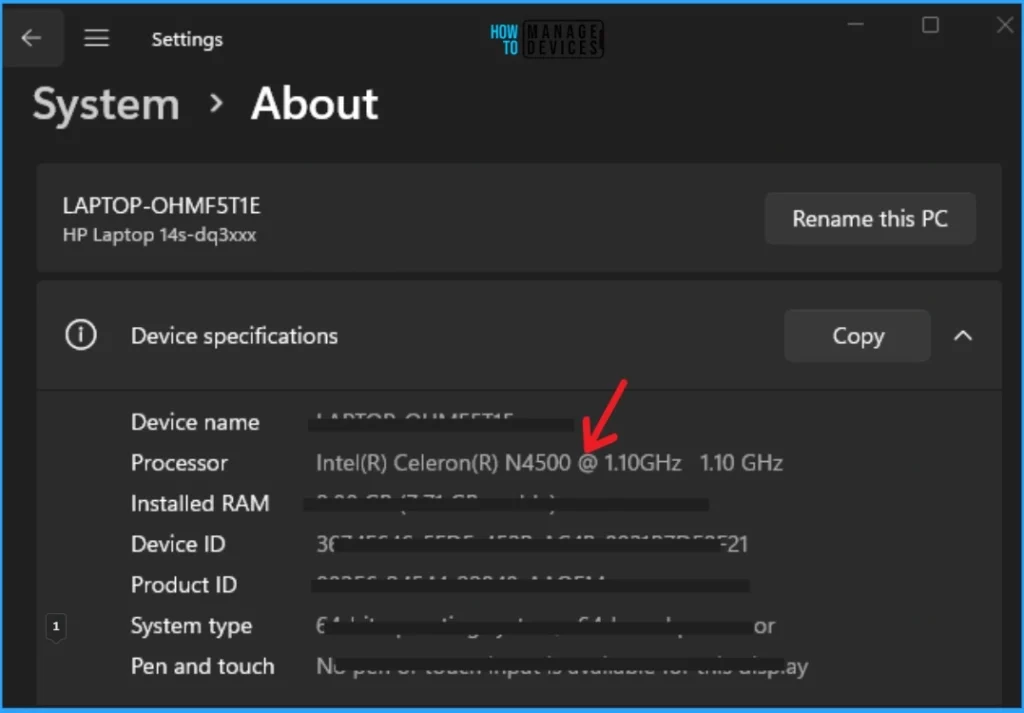Maximize the Settings window
This screenshot has width=1024, height=713.
pos(930,25)
